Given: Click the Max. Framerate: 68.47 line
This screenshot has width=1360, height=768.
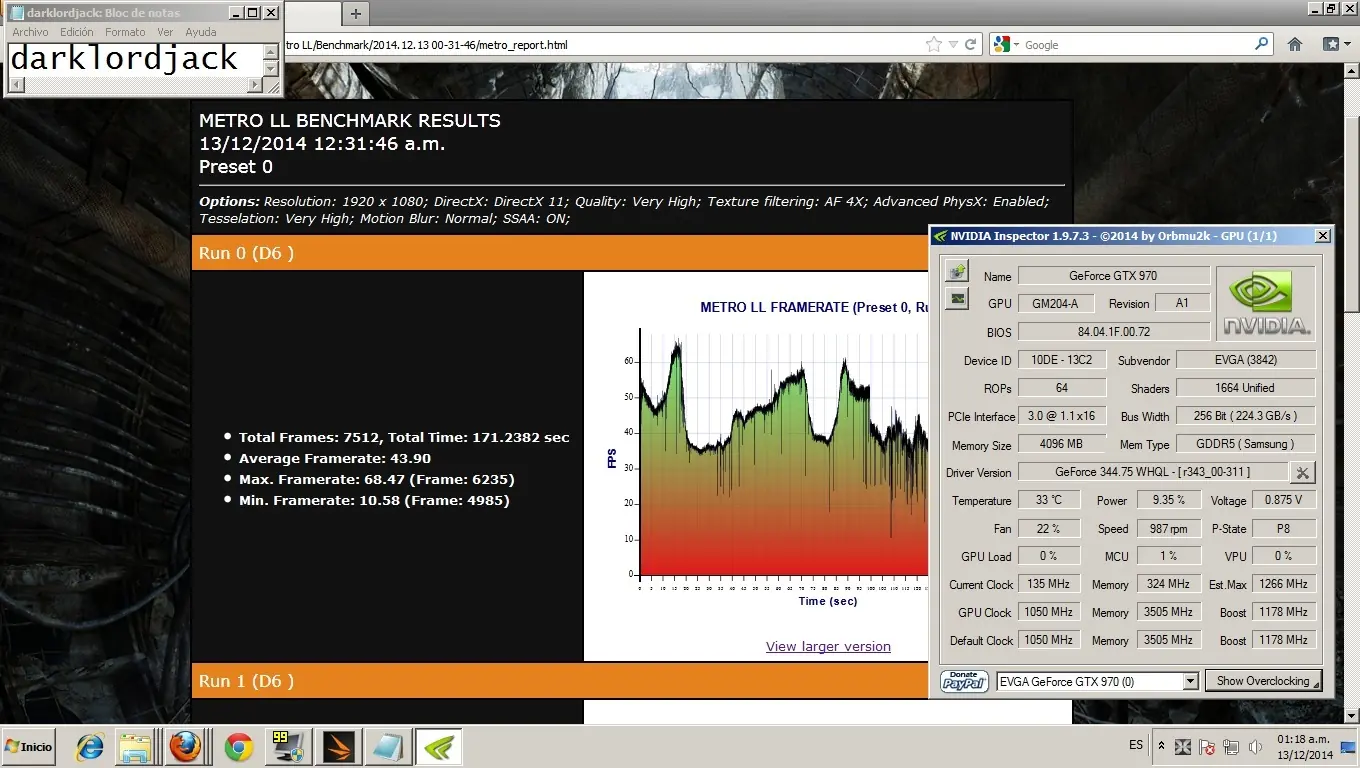Looking at the screenshot, I should pyautogui.click(x=377, y=479).
